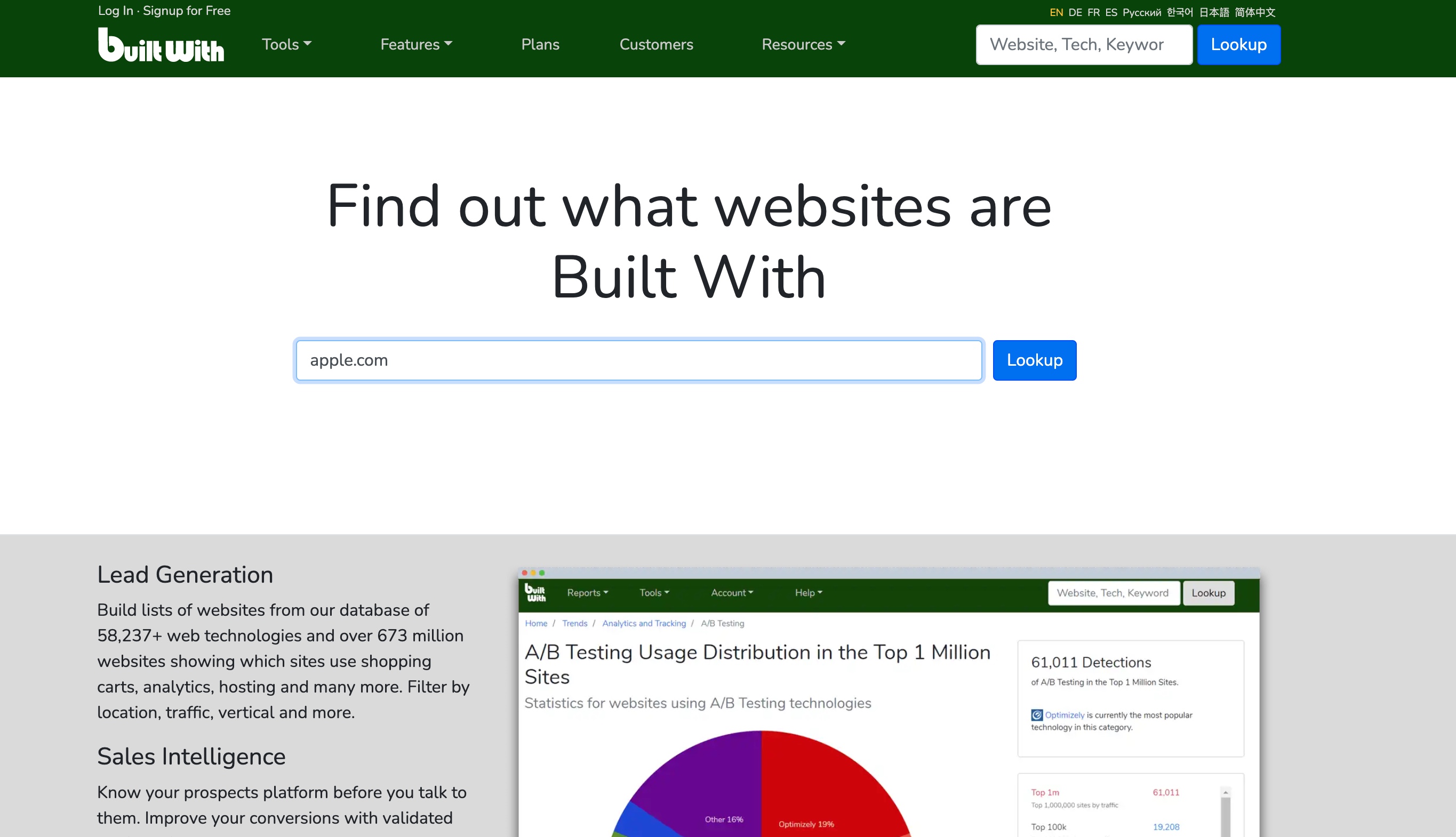This screenshot has height=837, width=1456.
Task: Switch language to 简体中文
Action: click(1255, 13)
